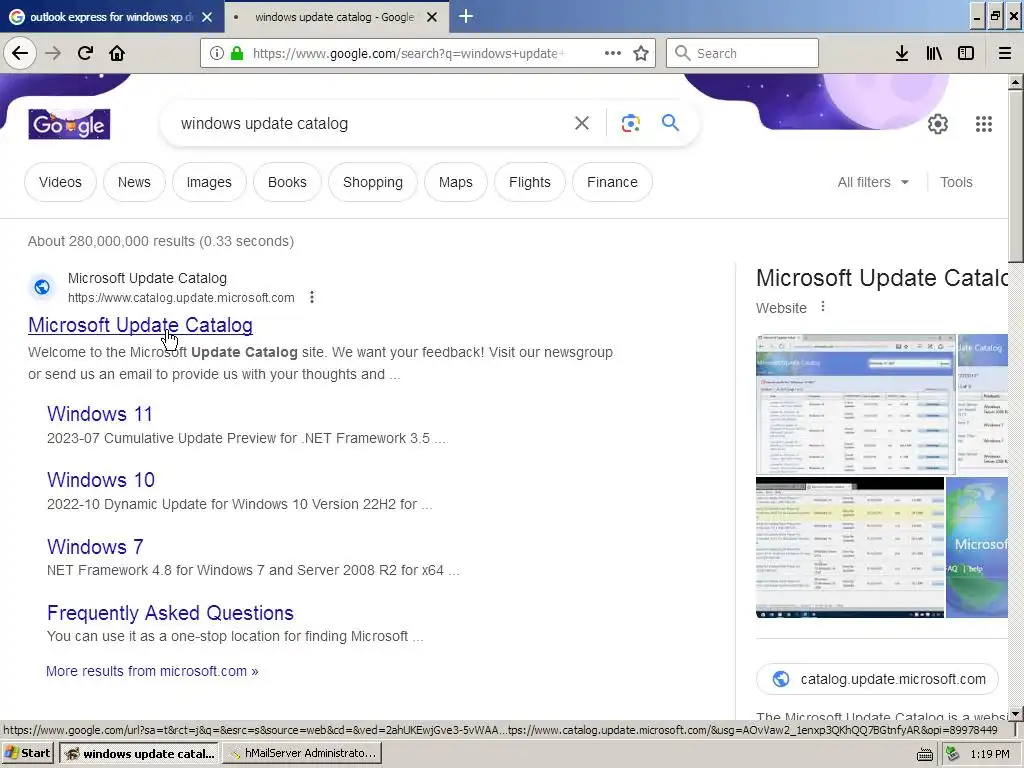1024x768 pixels.
Task: Open Google quick settings gear icon
Action: click(938, 123)
